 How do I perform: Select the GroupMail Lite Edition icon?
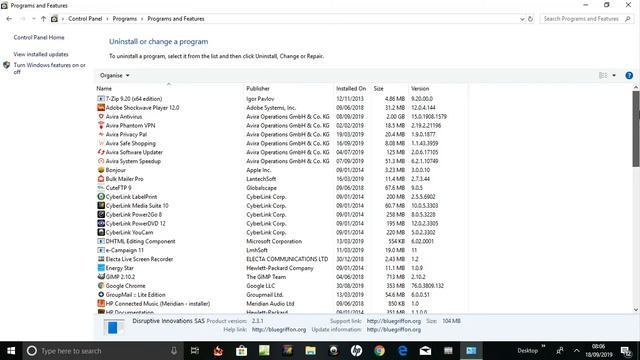(101, 295)
